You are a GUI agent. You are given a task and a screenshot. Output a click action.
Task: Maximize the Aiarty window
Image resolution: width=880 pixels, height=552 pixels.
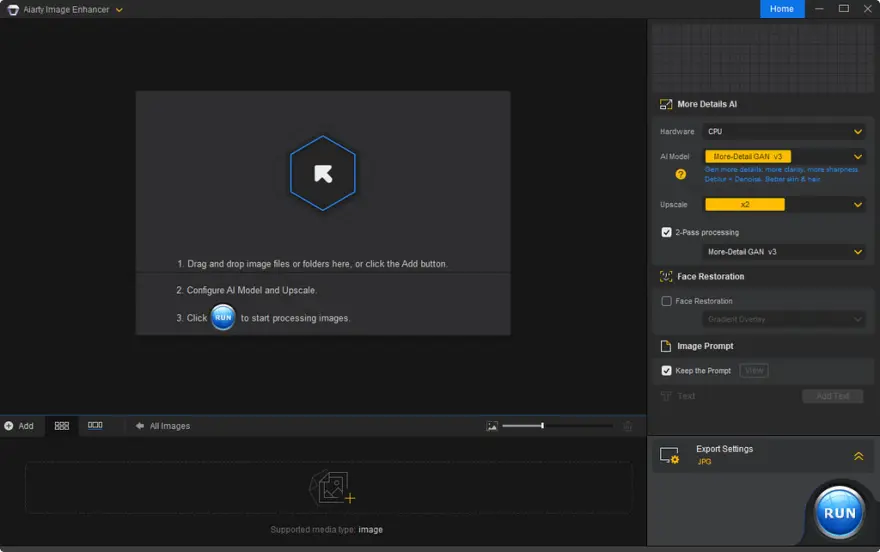pos(844,9)
